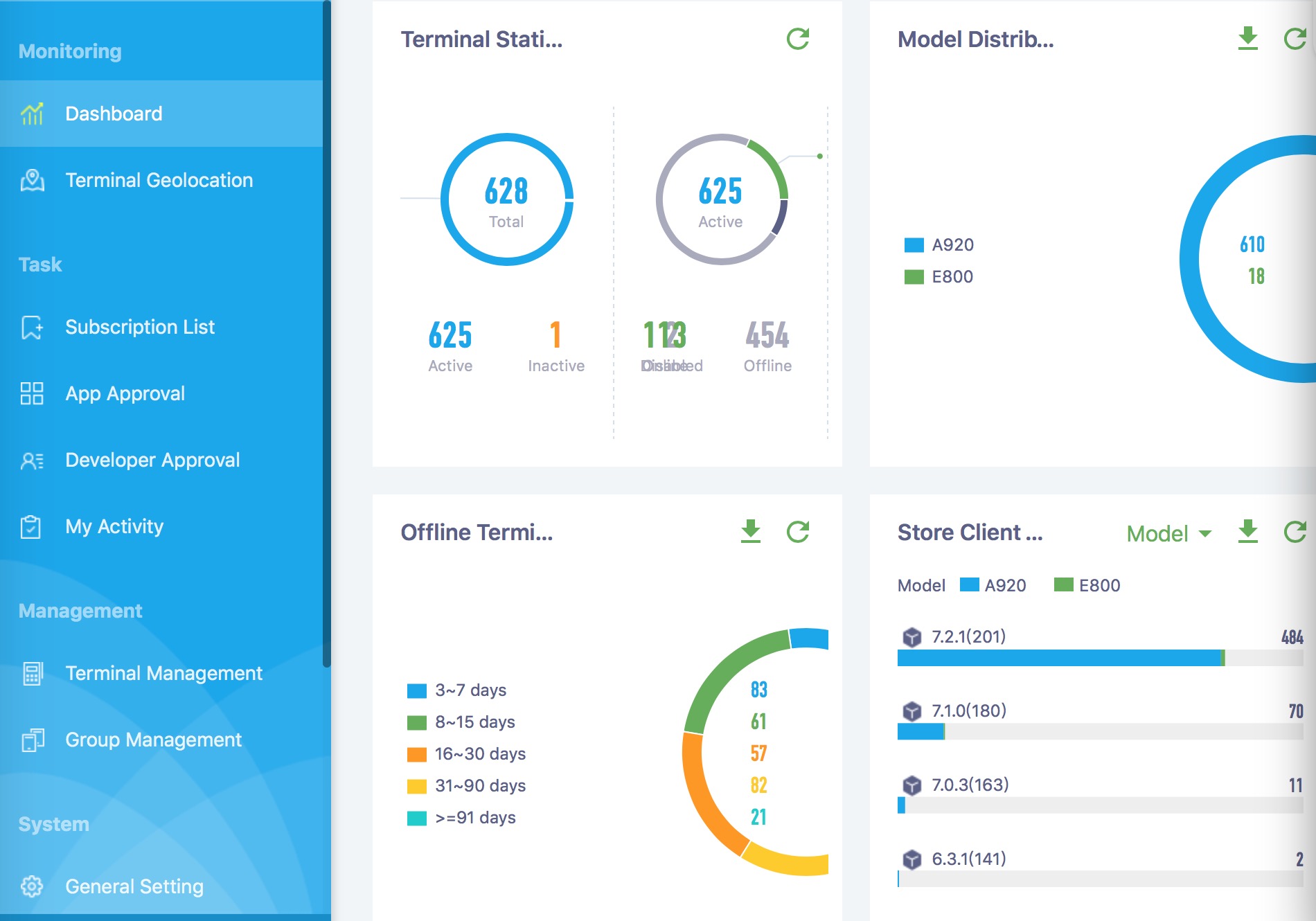The image size is (1316, 921).
Task: Open the Model dropdown in Store Client
Action: [1168, 534]
